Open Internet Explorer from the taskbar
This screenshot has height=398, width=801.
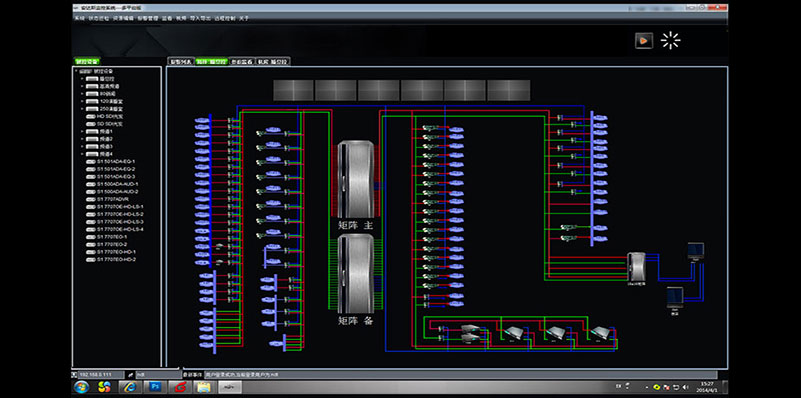pyautogui.click(x=130, y=387)
